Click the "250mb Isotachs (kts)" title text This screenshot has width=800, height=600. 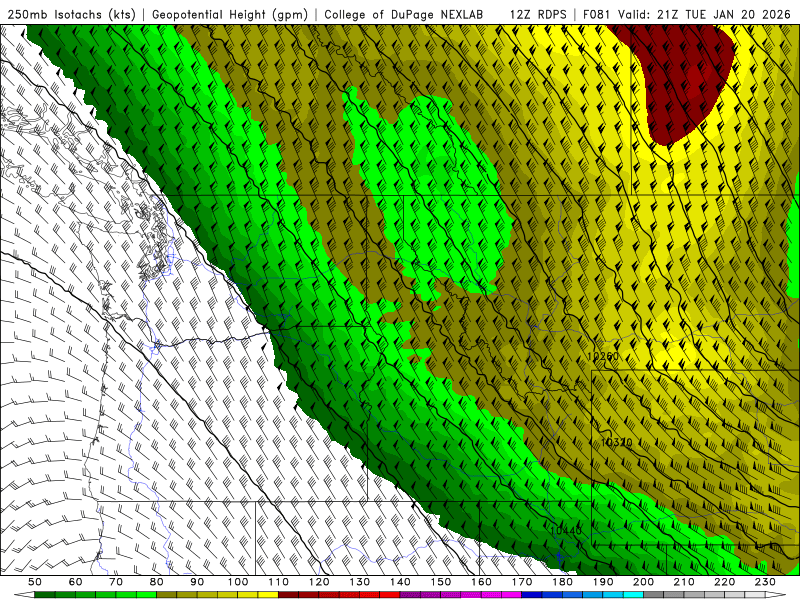click(x=72, y=15)
